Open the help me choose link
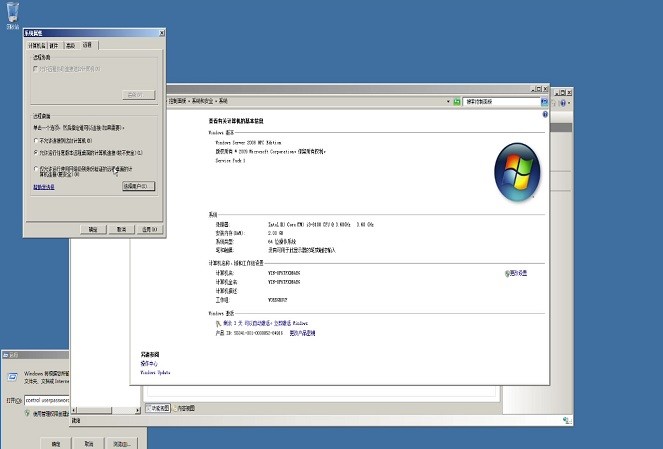This screenshot has height=449, width=663. (x=44, y=187)
